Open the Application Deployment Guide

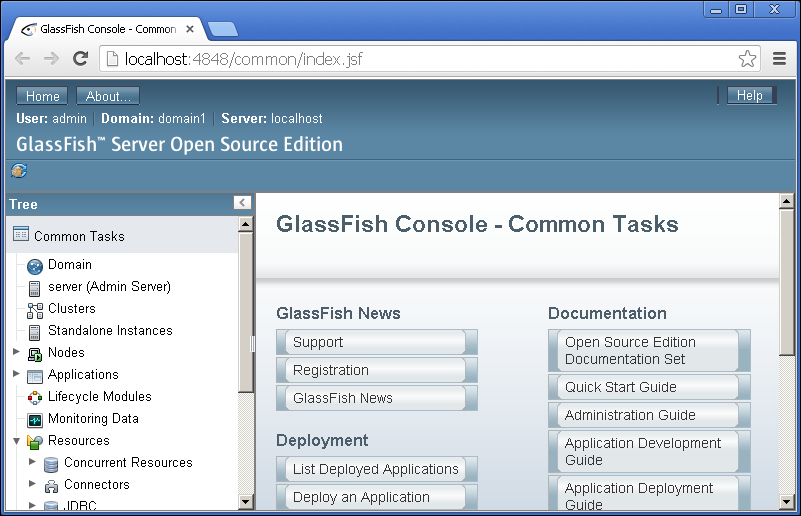pos(649,493)
